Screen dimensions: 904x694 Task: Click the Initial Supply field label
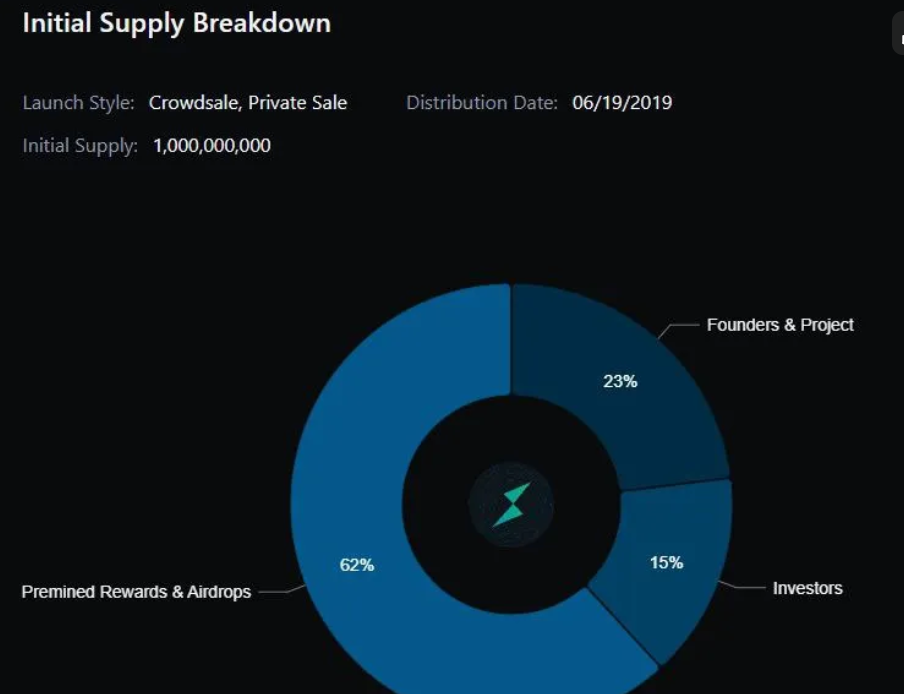(80, 146)
